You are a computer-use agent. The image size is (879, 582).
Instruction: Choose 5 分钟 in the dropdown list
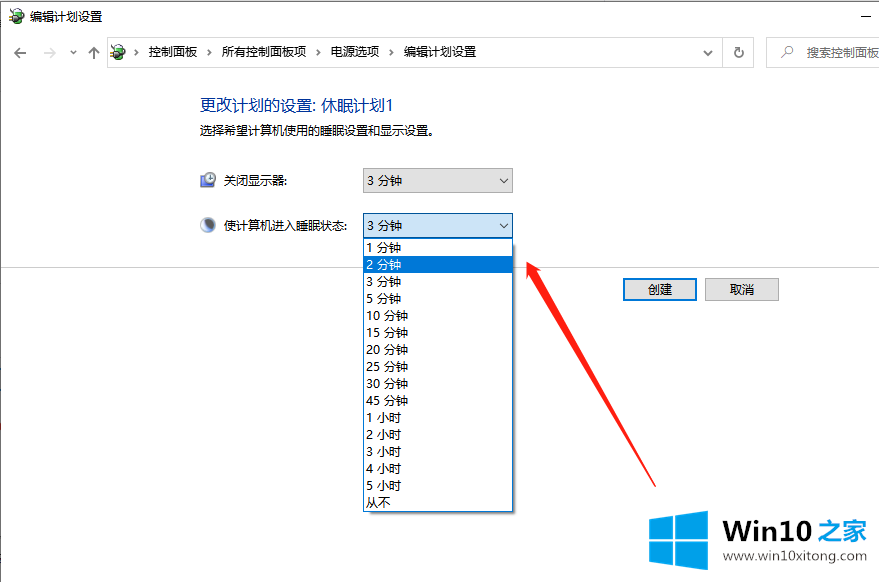(x=438, y=299)
